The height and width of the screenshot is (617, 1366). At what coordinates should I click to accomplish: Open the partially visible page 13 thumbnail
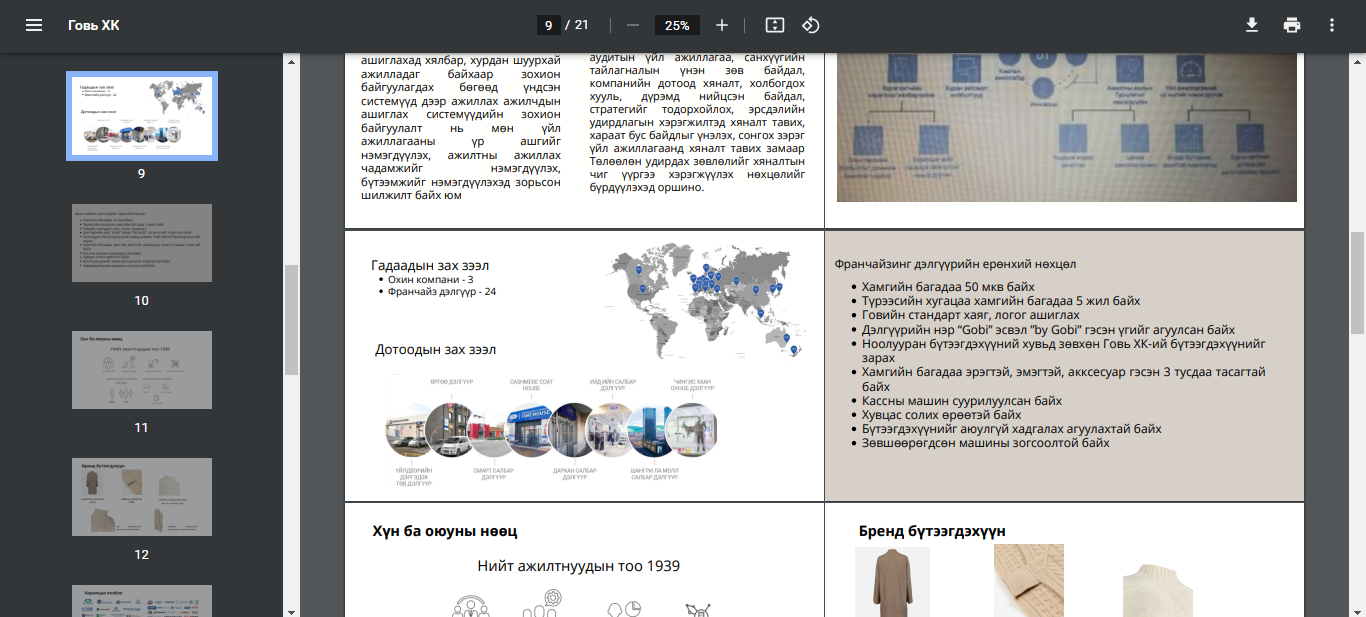click(x=141, y=601)
